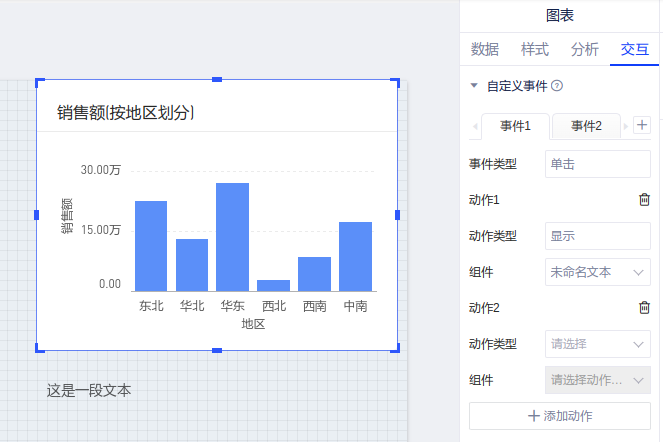Click the 添加动作 button
This screenshot has width=663, height=442.
coord(560,416)
